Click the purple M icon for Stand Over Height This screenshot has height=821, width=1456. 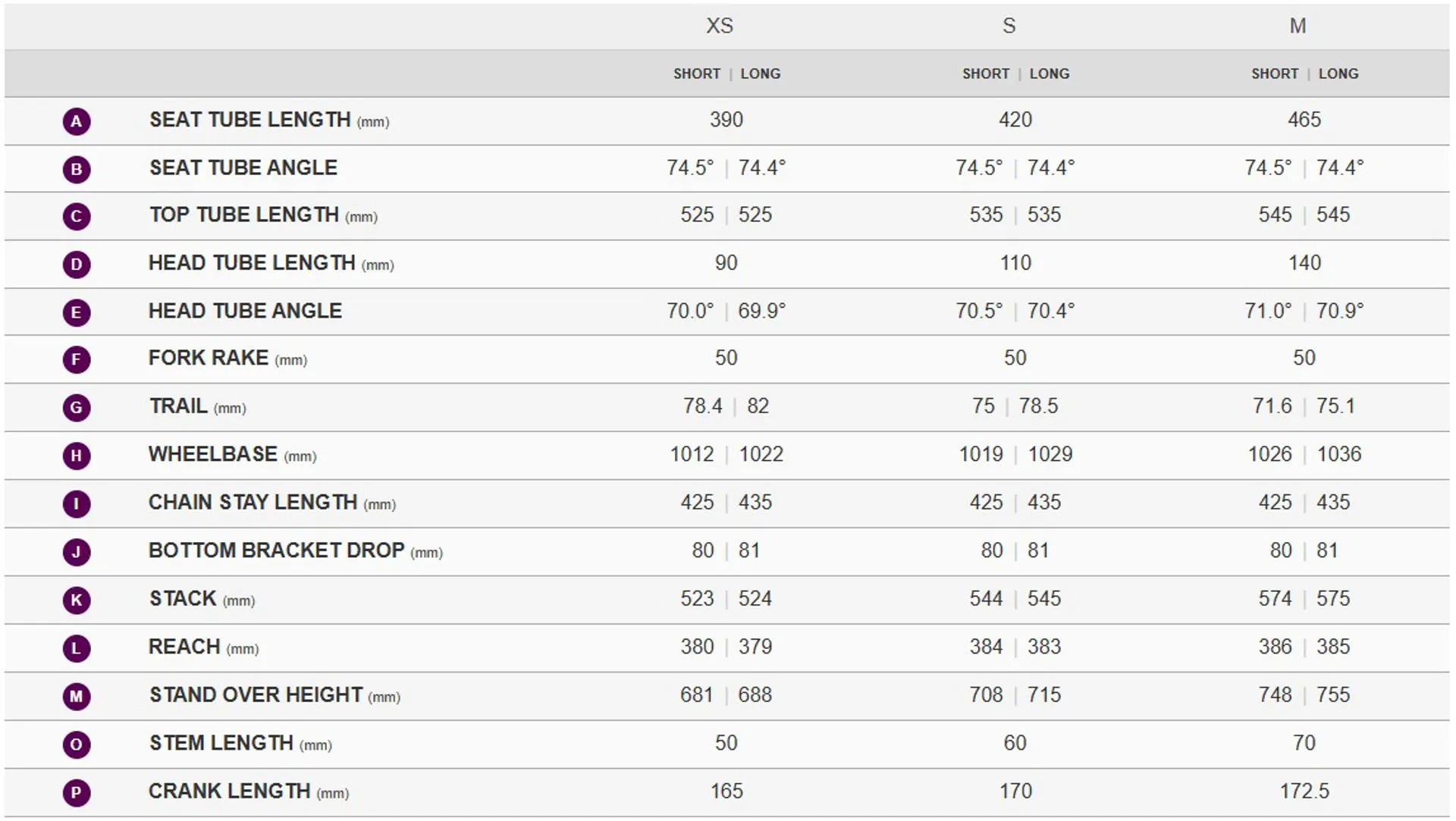[x=77, y=697]
